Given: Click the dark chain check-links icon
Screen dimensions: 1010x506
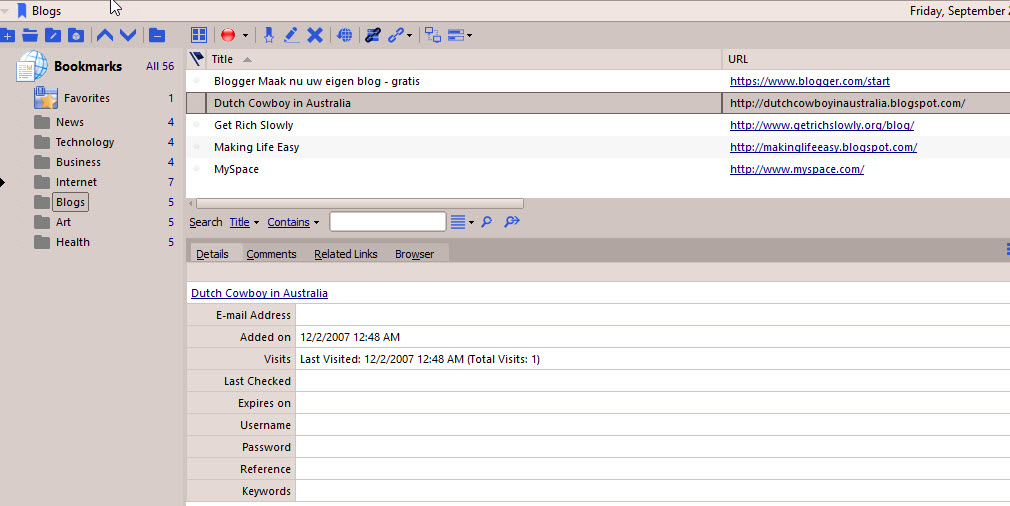Looking at the screenshot, I should (372, 35).
